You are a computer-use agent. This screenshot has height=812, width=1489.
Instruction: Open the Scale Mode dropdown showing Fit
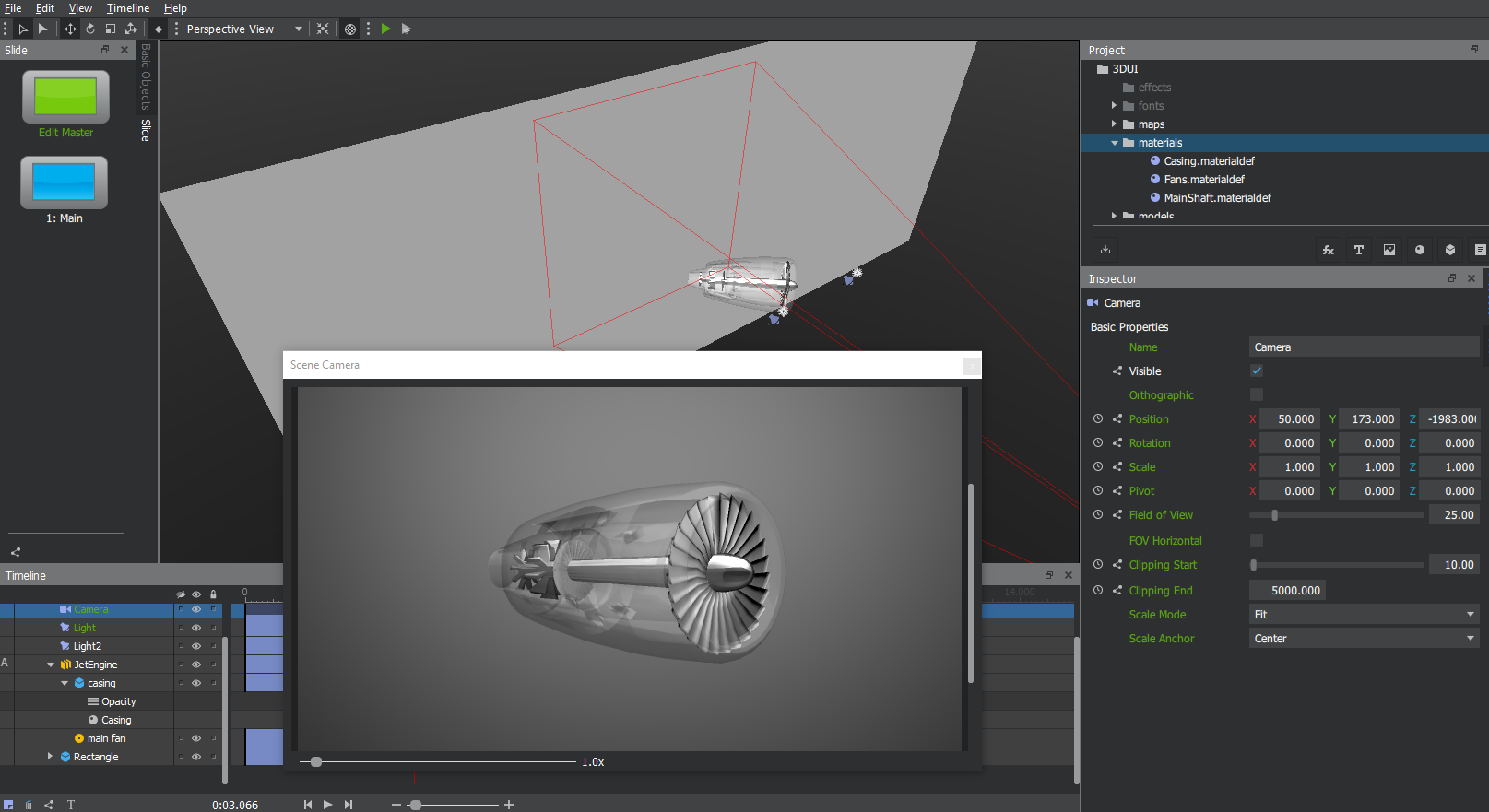[1363, 615]
